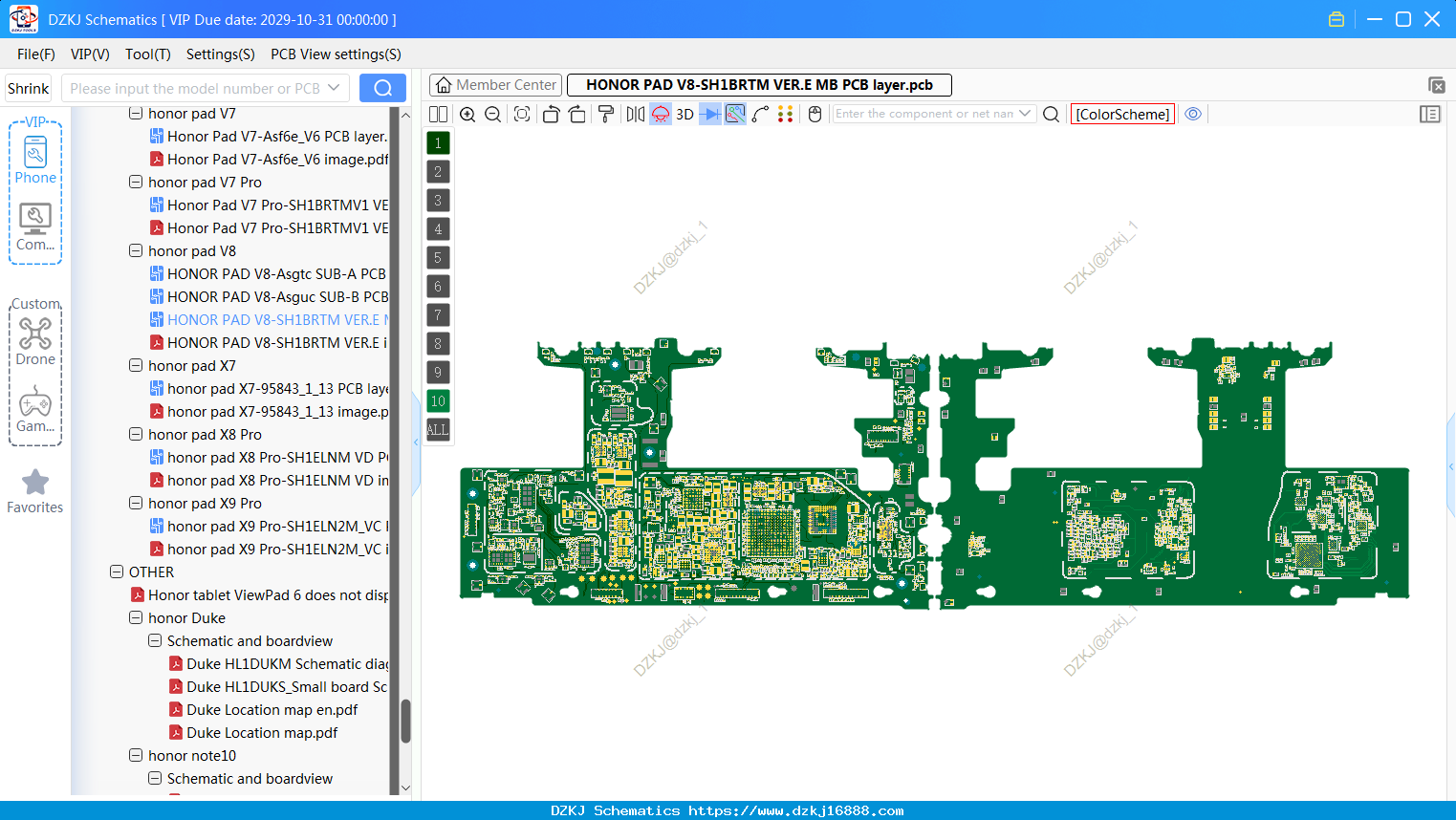Open the Tool(T) menu
Image resolution: width=1456 pixels, height=820 pixels.
[148, 54]
